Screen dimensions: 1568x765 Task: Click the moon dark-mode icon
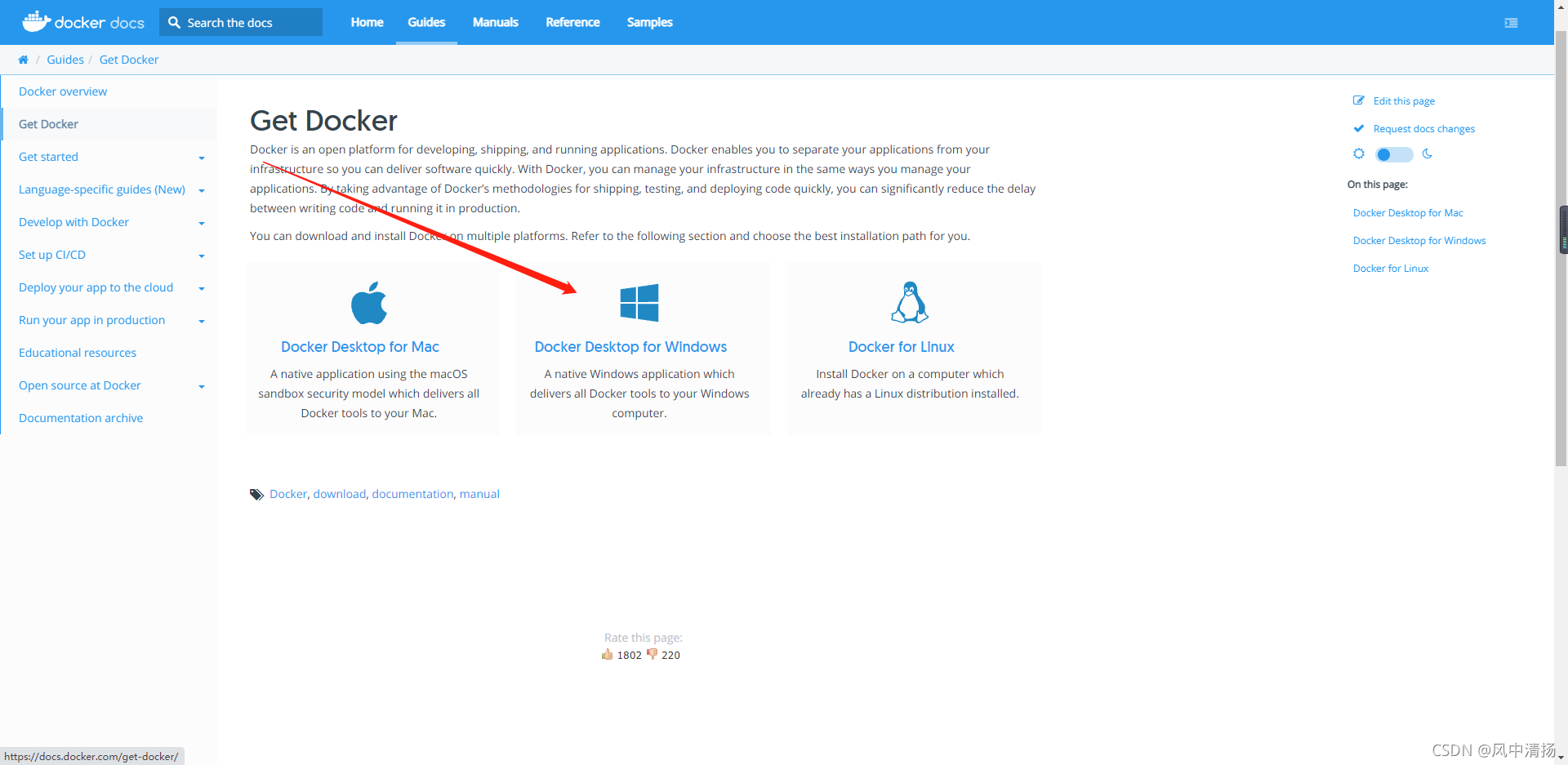[x=1428, y=153]
